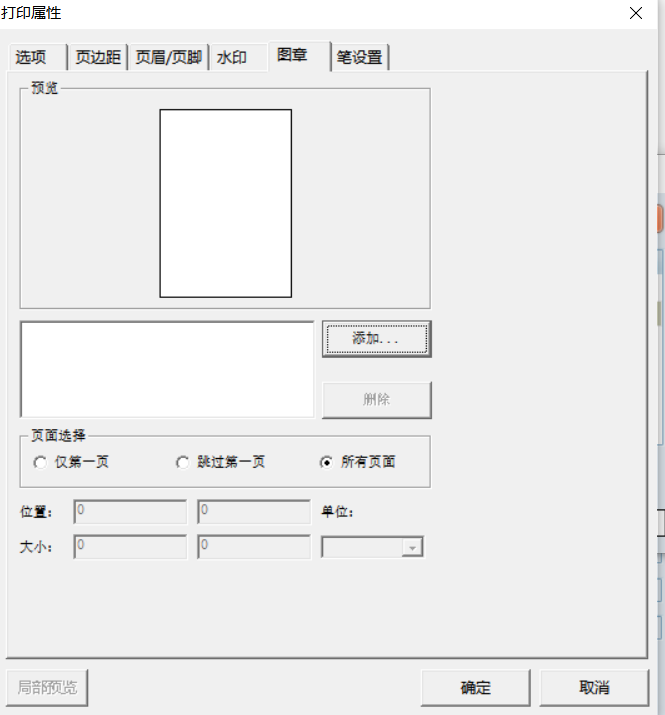This screenshot has height=715, width=665.
Task: Select the 所有页面 radio option
Action: click(358, 462)
